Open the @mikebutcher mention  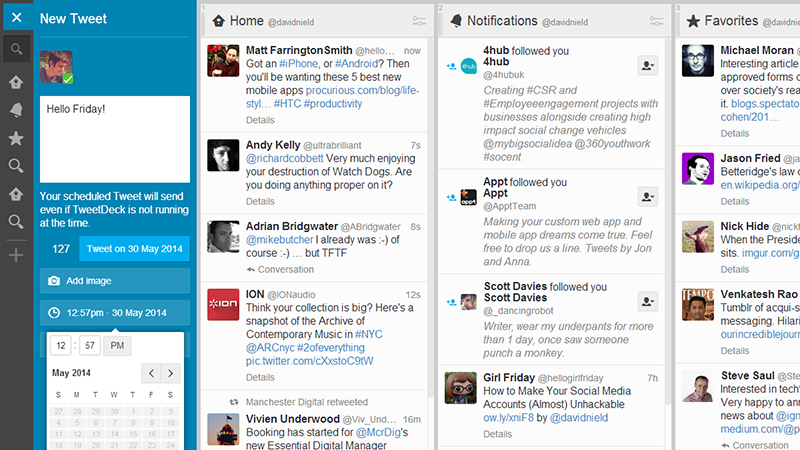(x=279, y=240)
